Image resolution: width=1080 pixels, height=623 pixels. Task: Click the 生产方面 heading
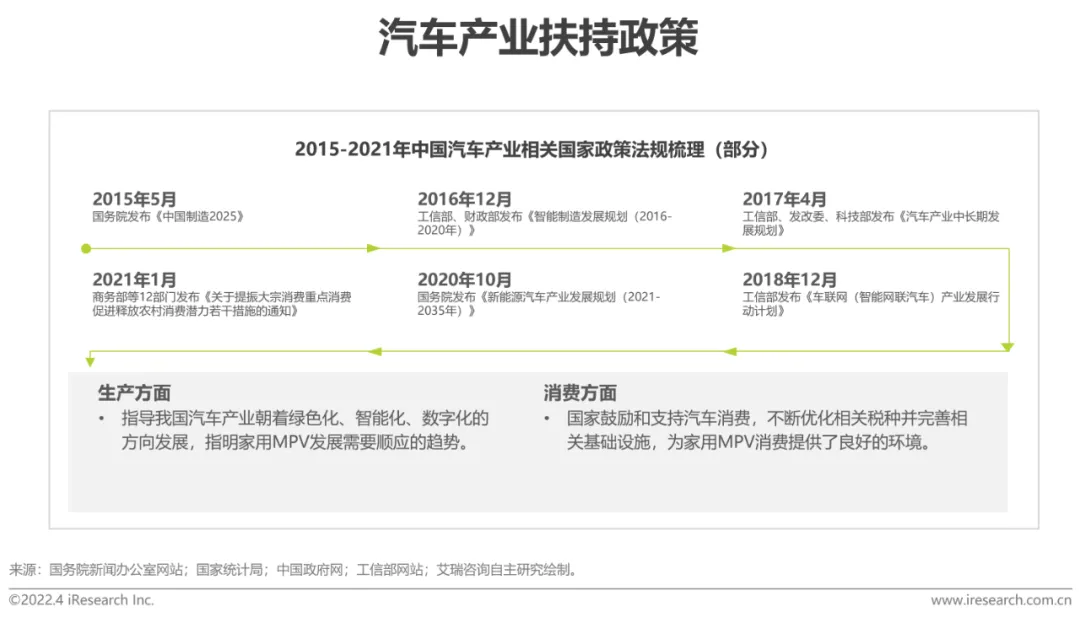pyautogui.click(x=134, y=393)
